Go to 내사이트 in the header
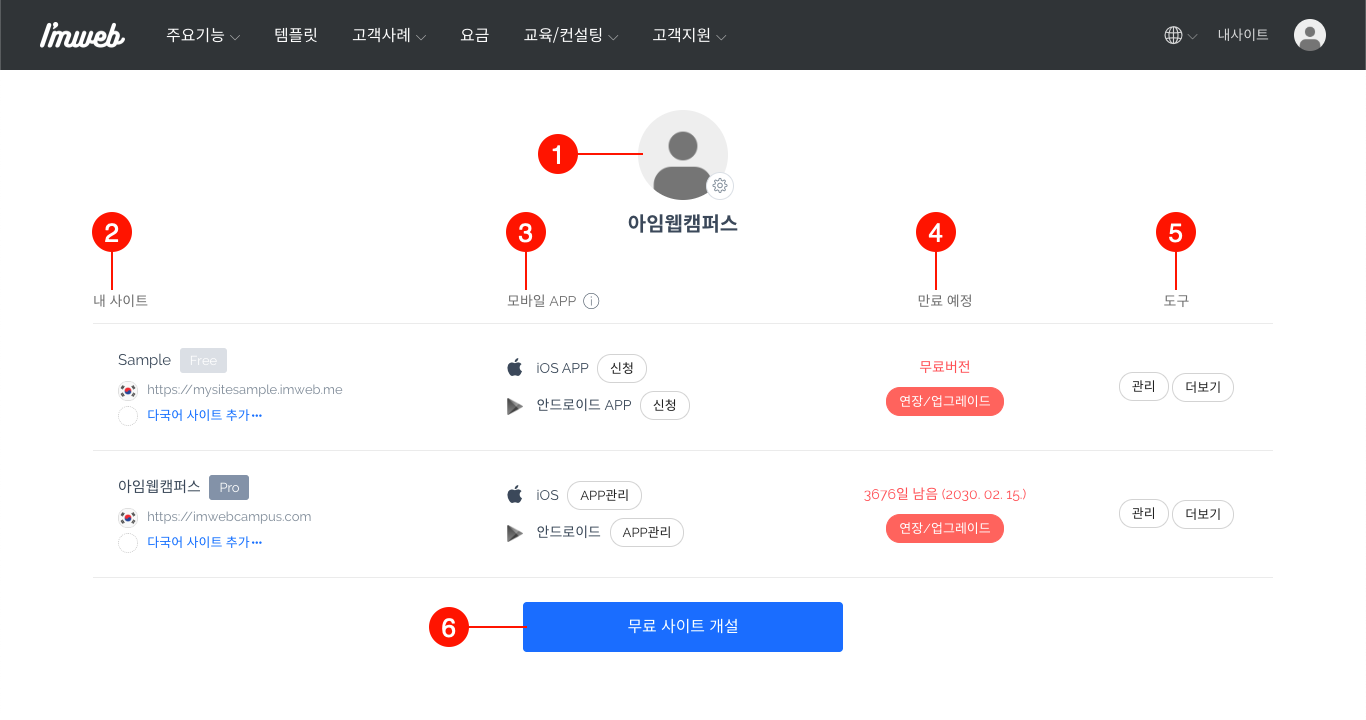 [x=1243, y=35]
